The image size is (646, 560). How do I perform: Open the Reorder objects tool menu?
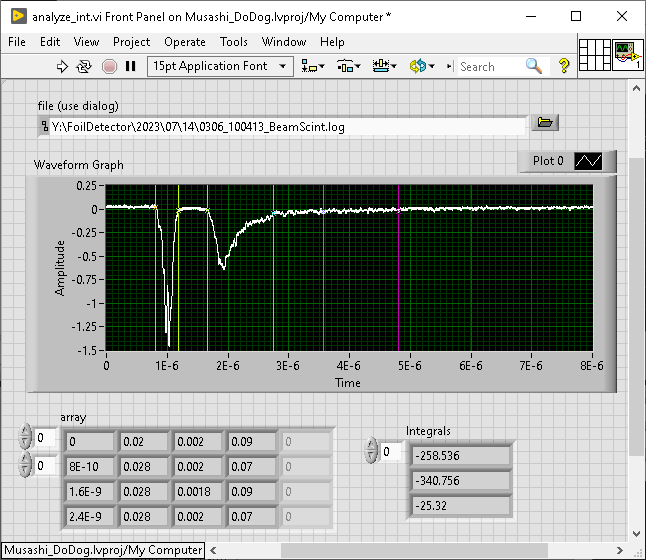[x=418, y=66]
